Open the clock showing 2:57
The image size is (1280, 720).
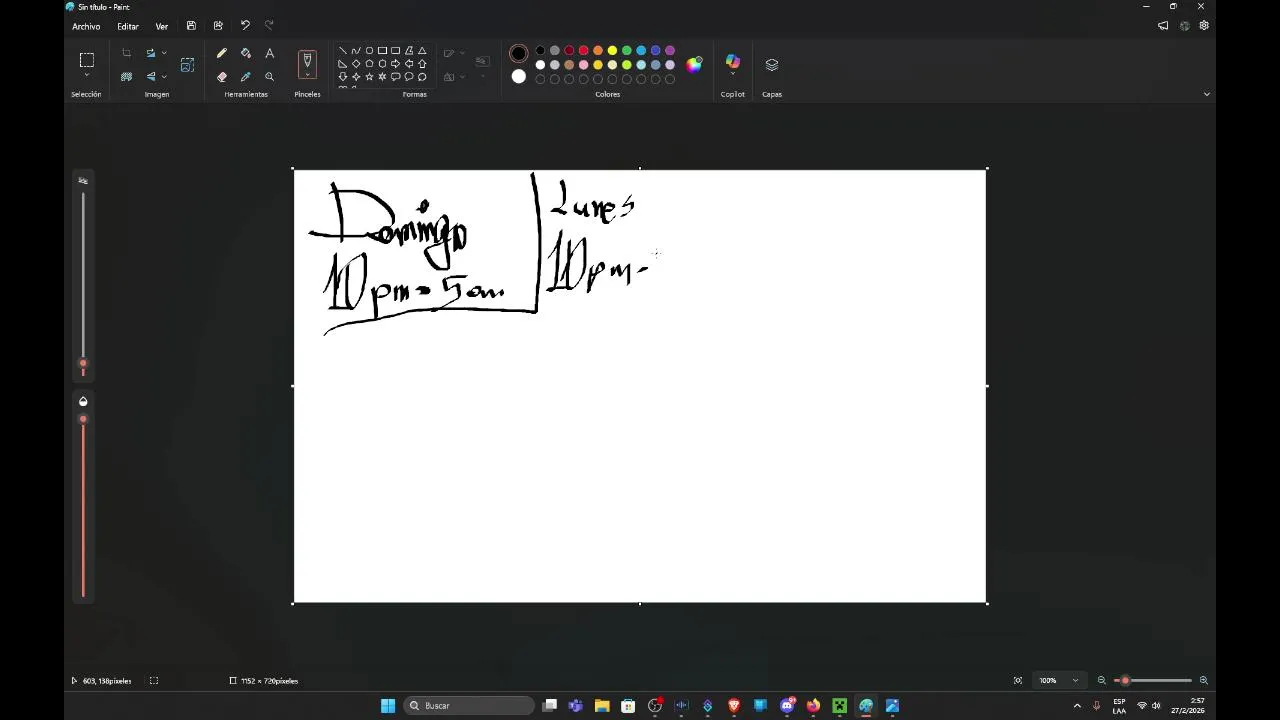pyautogui.click(x=1188, y=706)
